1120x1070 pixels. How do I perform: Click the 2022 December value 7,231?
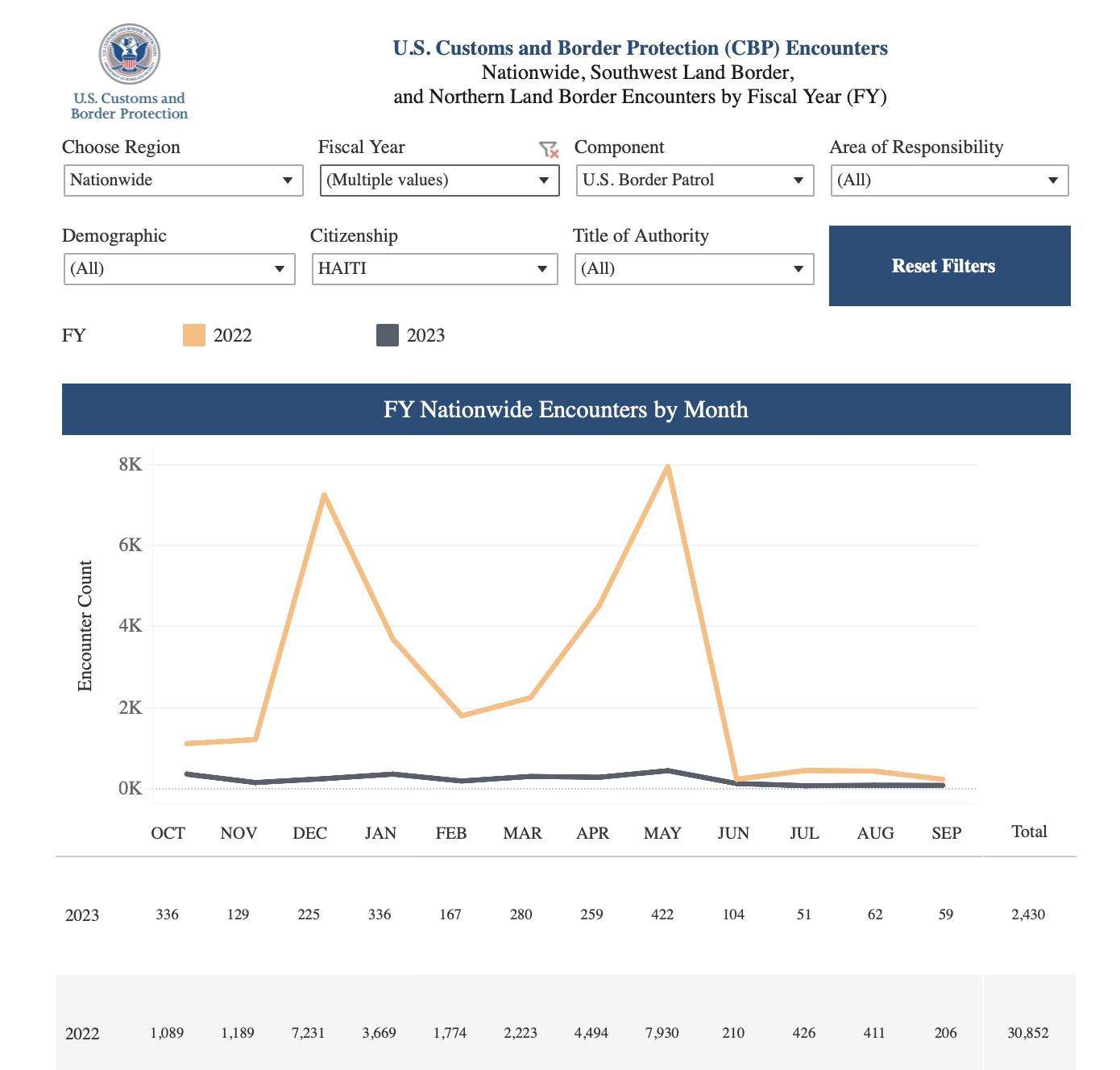pyautogui.click(x=309, y=1033)
